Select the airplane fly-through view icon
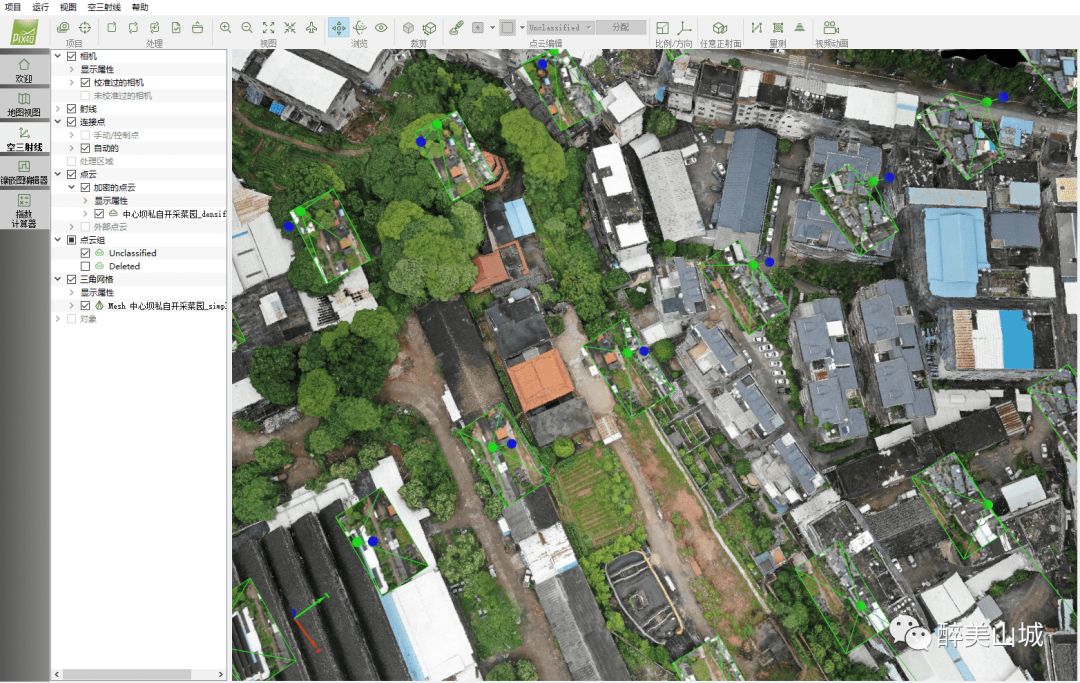Screen dimensions: 1080x683 pyautogui.click(x=311, y=28)
